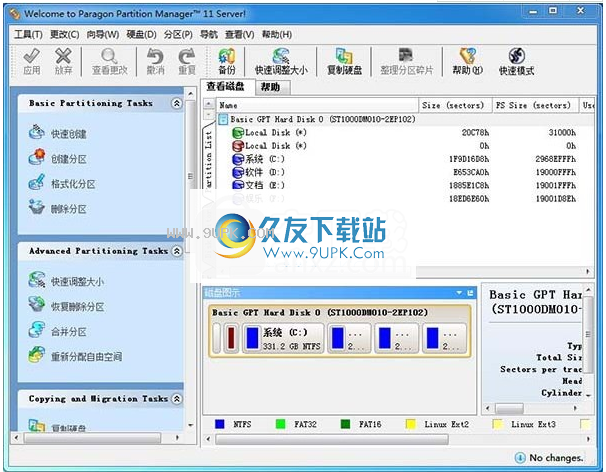Click the NTFS blue legend swatch

pos(220,424)
